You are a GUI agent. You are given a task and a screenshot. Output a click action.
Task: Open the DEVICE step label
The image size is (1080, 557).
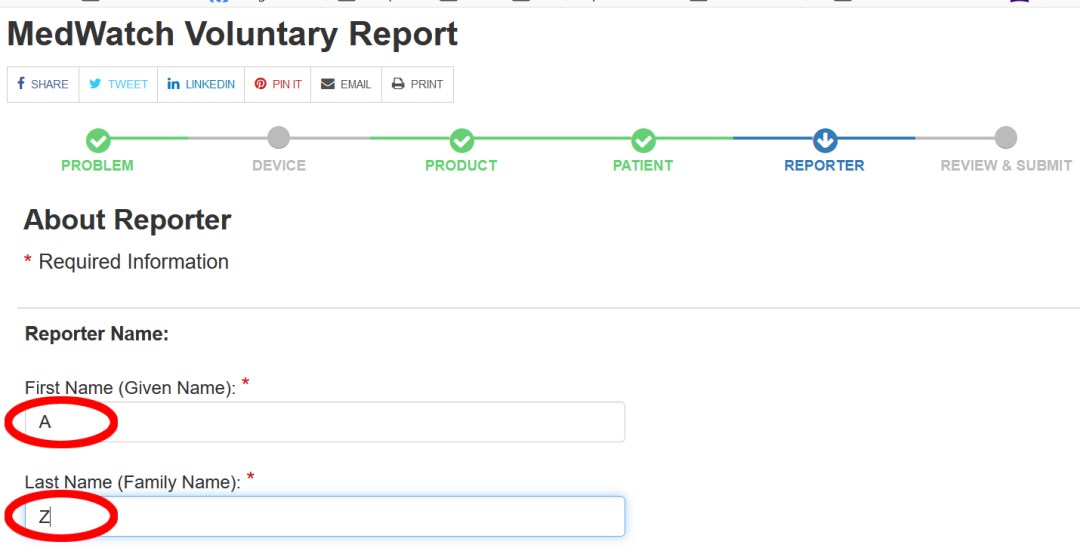click(x=279, y=166)
